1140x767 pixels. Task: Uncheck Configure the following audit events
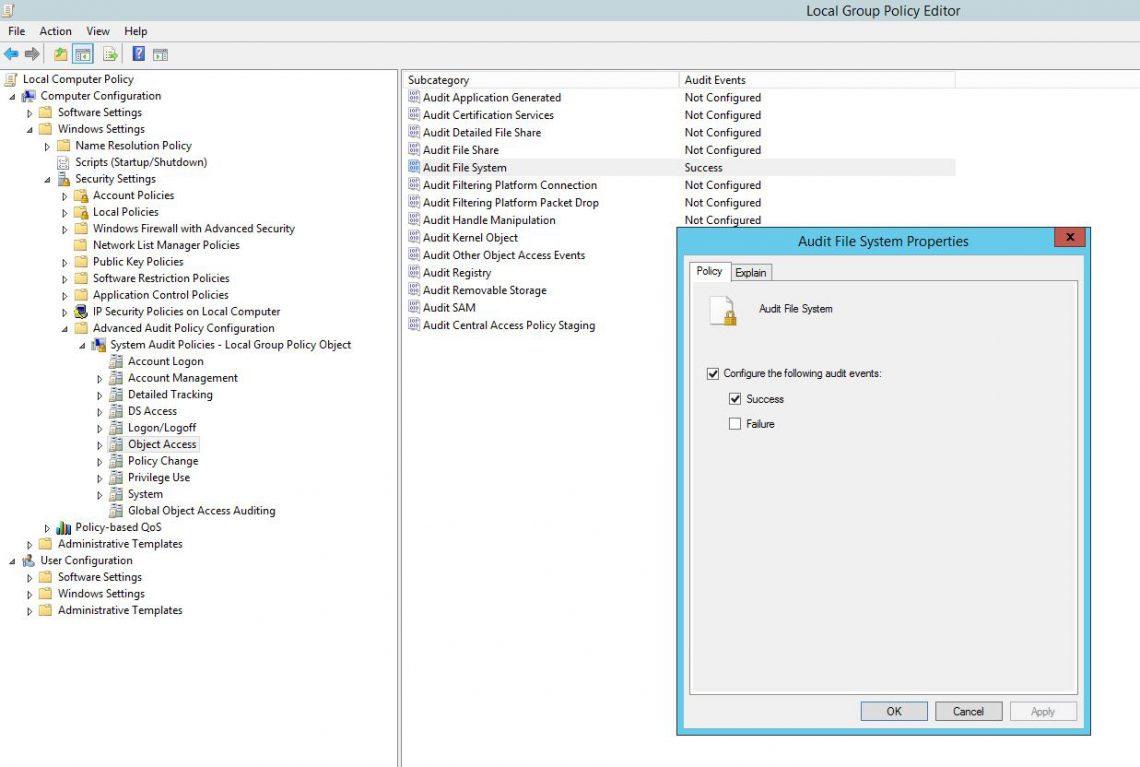point(713,374)
